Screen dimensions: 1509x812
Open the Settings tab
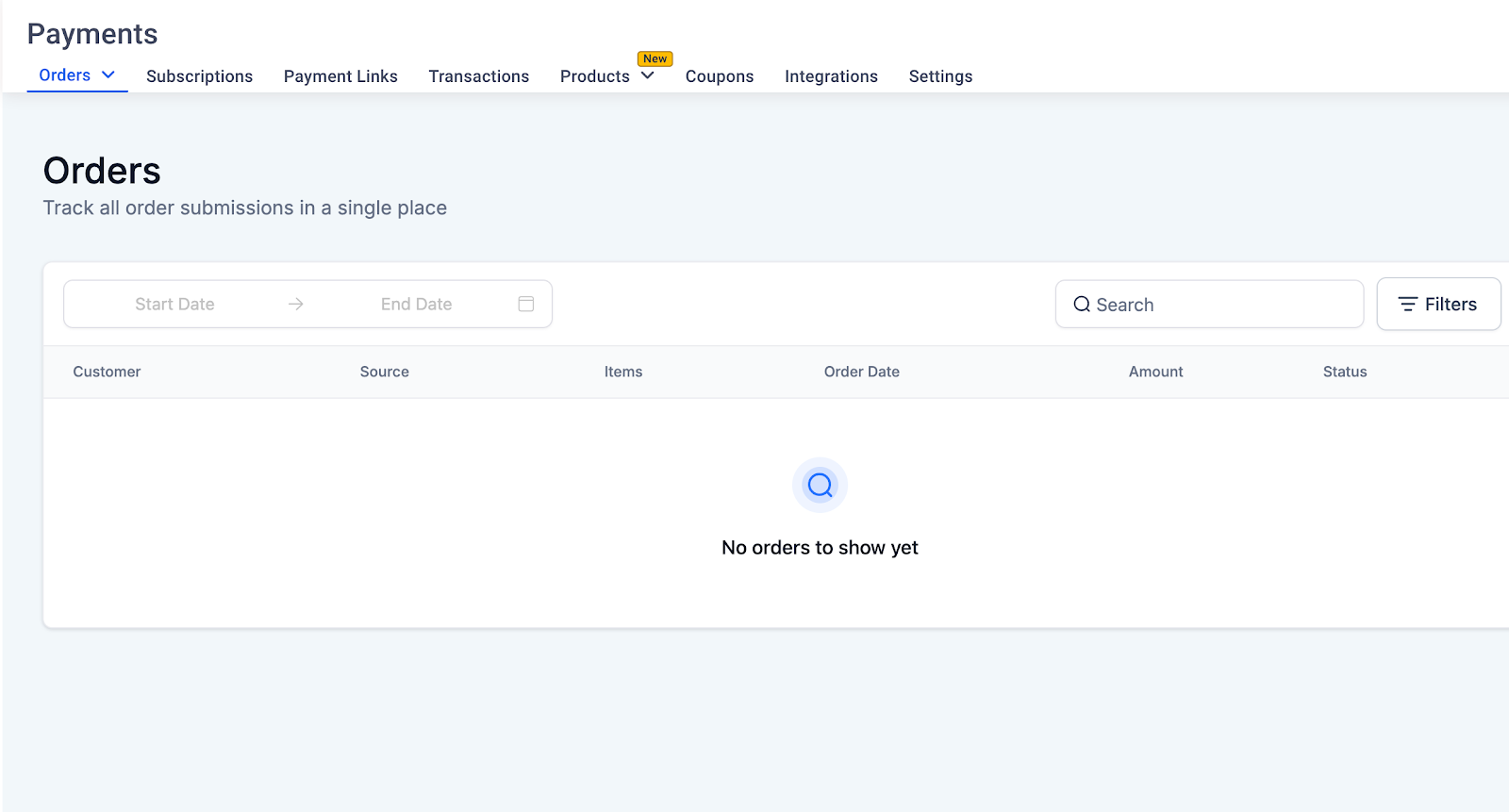tap(940, 76)
